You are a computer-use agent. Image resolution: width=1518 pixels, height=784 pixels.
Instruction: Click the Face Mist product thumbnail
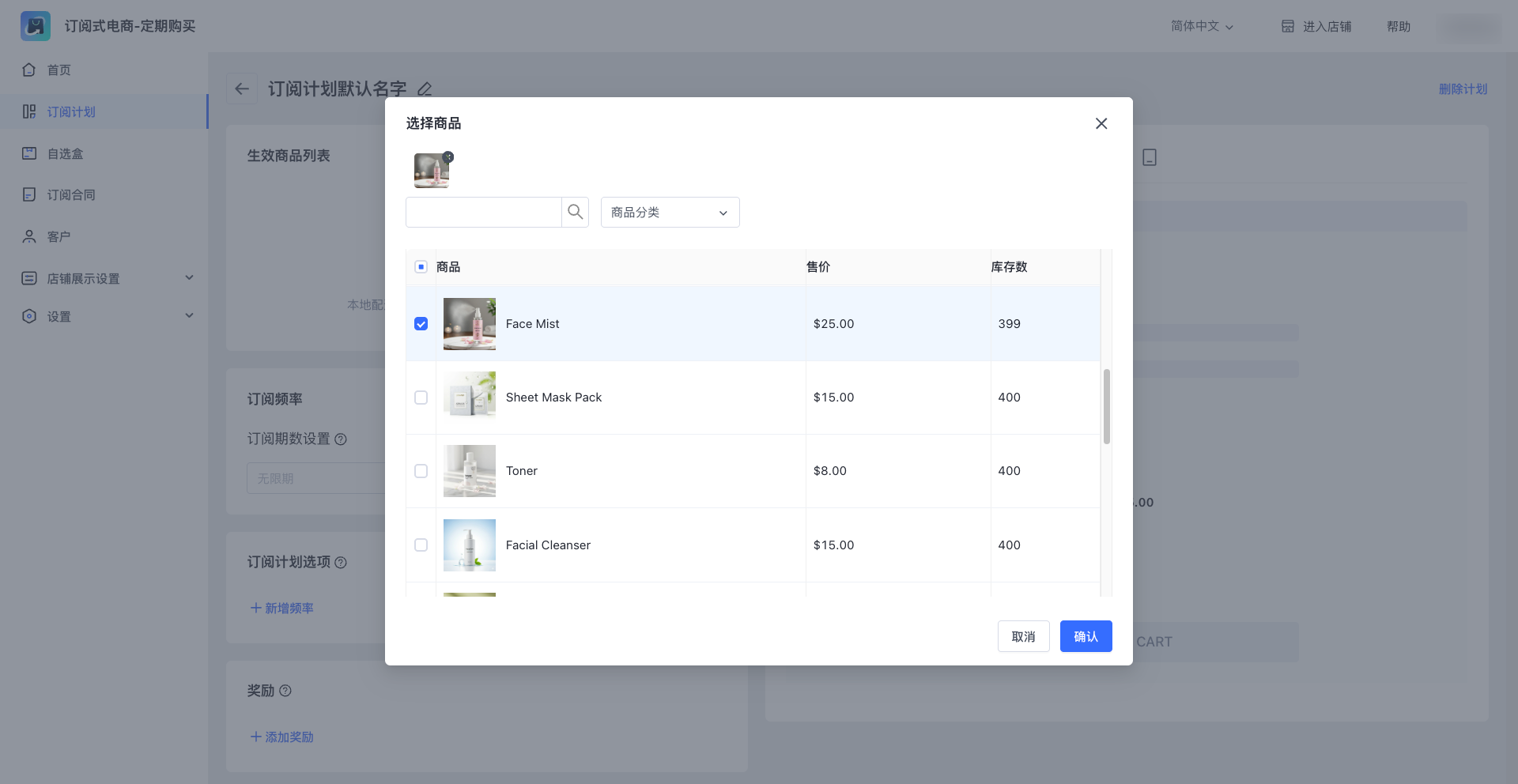(470, 324)
